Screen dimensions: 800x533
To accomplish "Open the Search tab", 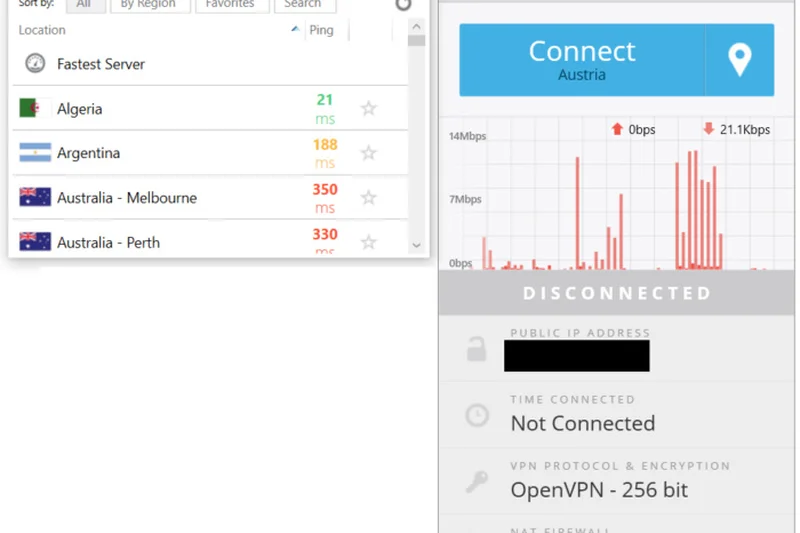I will pos(305,4).
